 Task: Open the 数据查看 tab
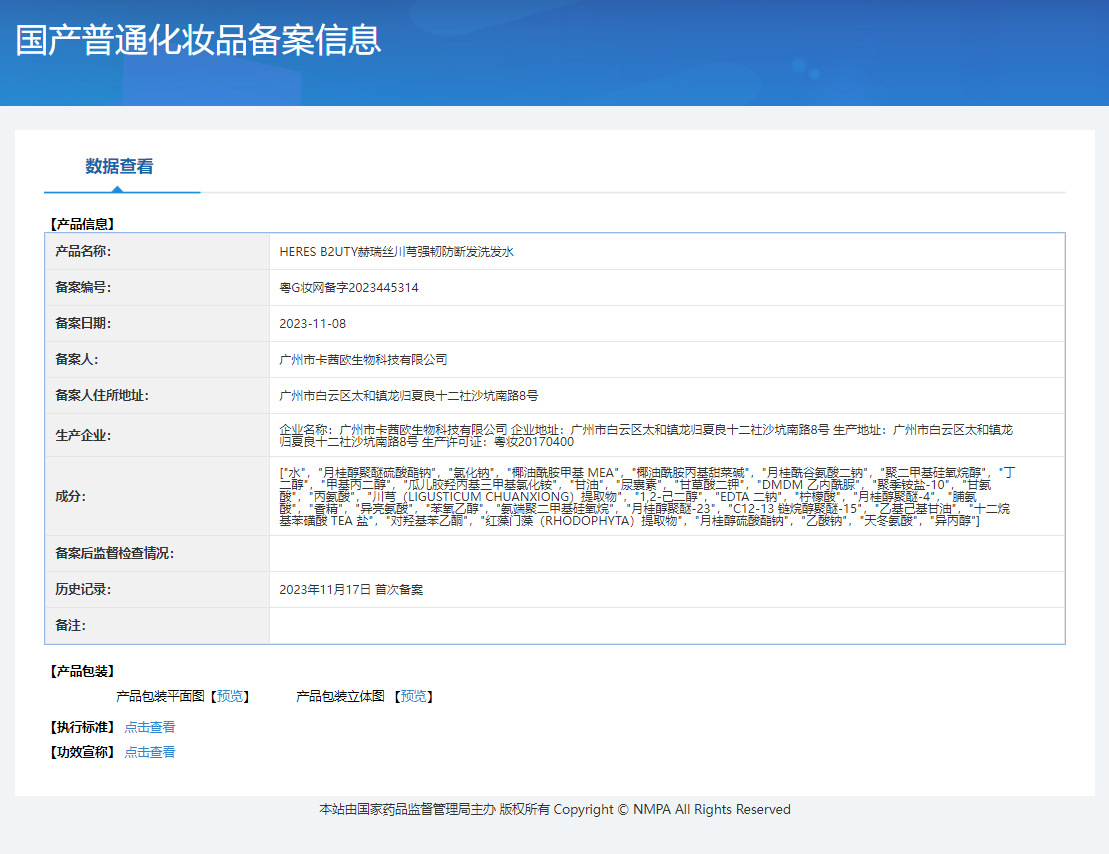119,167
